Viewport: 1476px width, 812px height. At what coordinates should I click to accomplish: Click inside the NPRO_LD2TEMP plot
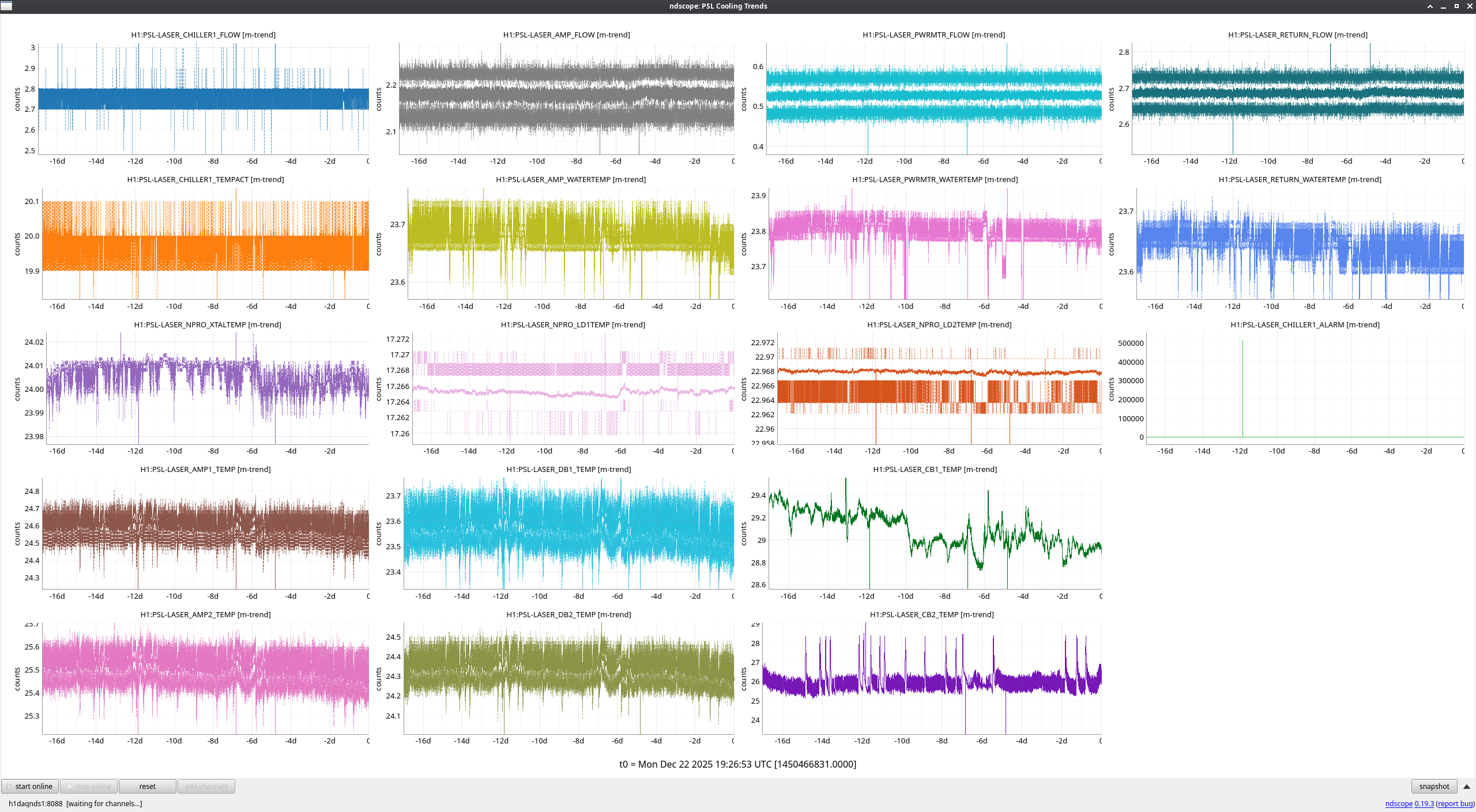tap(940, 389)
